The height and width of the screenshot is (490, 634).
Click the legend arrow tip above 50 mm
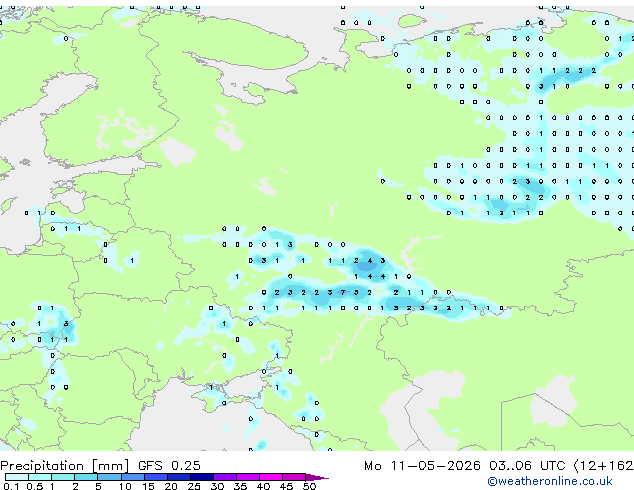(x=317, y=477)
